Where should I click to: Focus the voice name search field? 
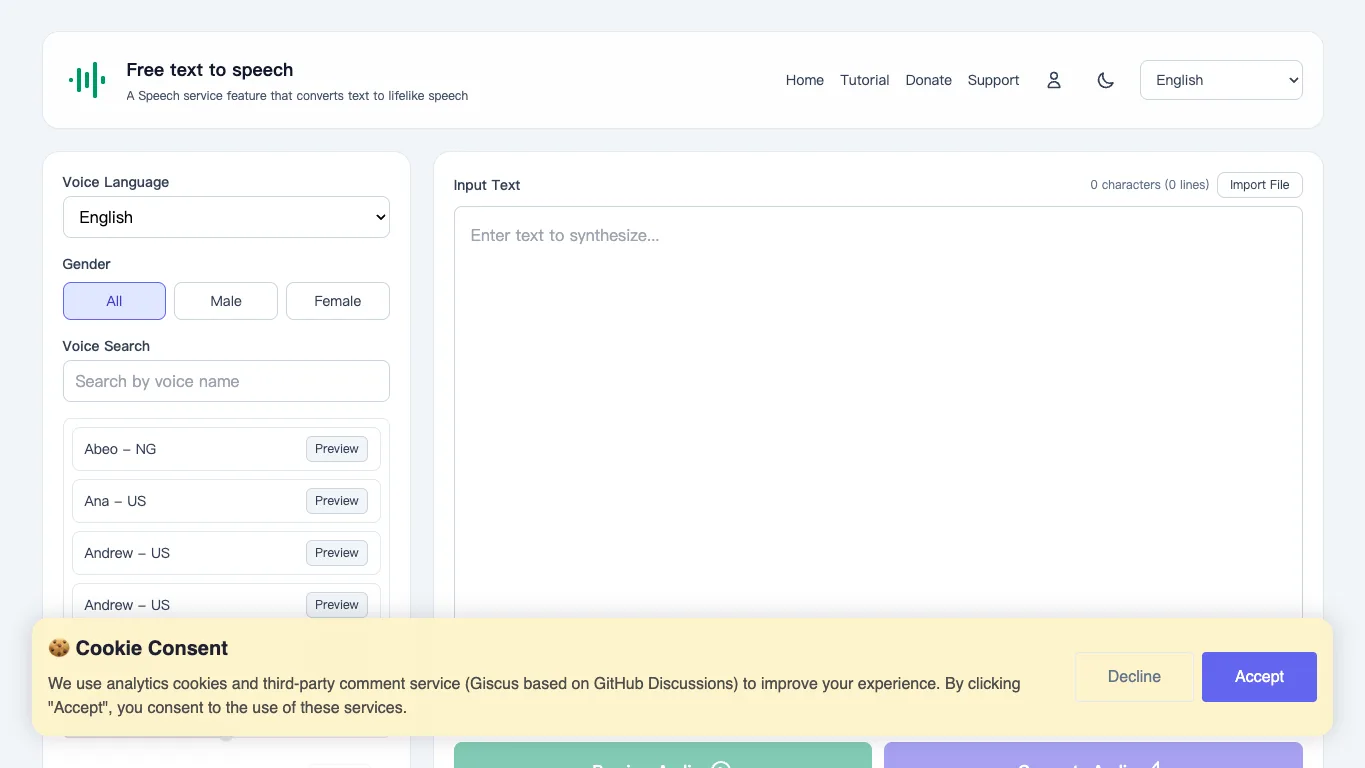pos(226,381)
